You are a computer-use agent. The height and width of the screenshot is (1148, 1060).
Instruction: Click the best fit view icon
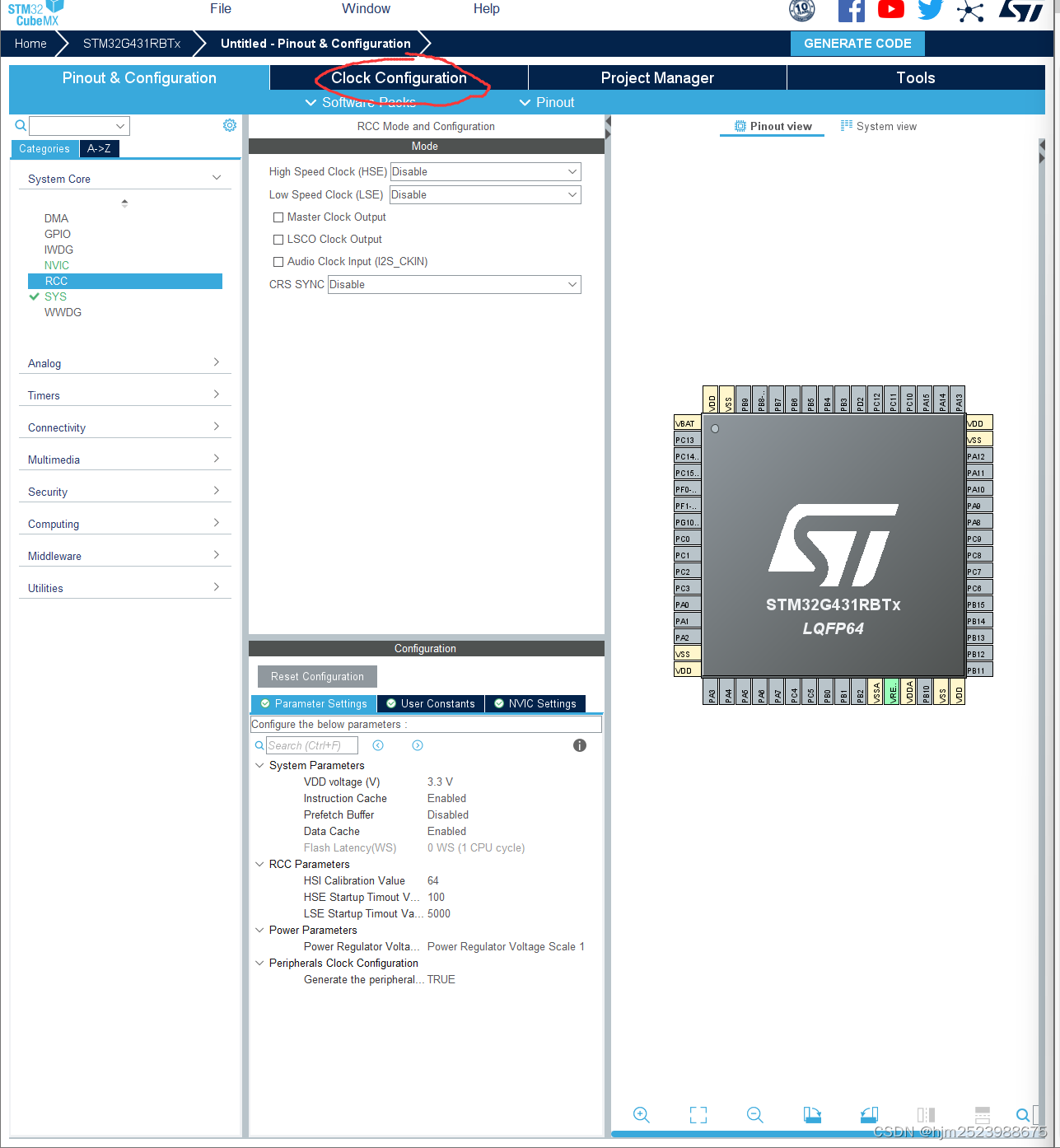698,1114
